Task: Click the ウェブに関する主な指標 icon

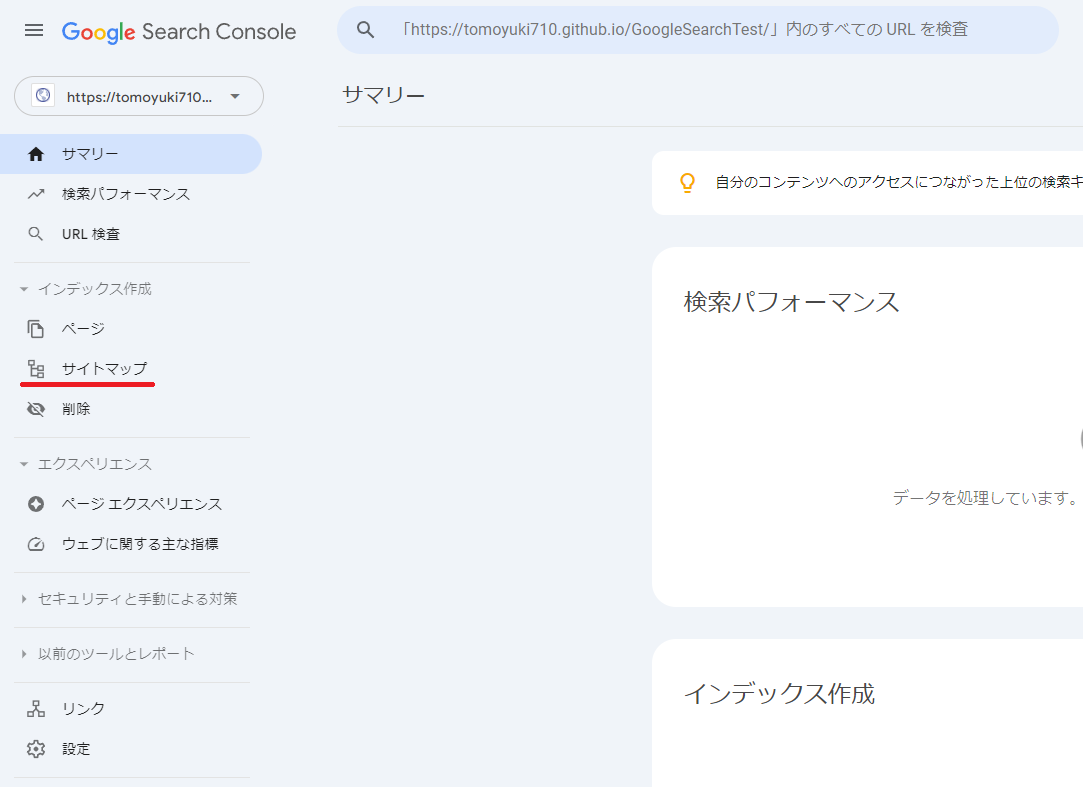Action: (34, 544)
